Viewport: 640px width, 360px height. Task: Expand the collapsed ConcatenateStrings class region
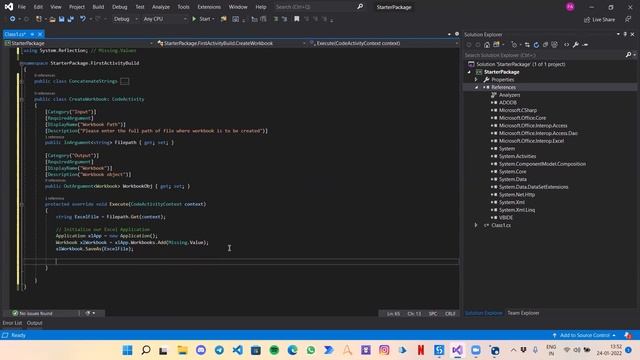tap(22, 81)
